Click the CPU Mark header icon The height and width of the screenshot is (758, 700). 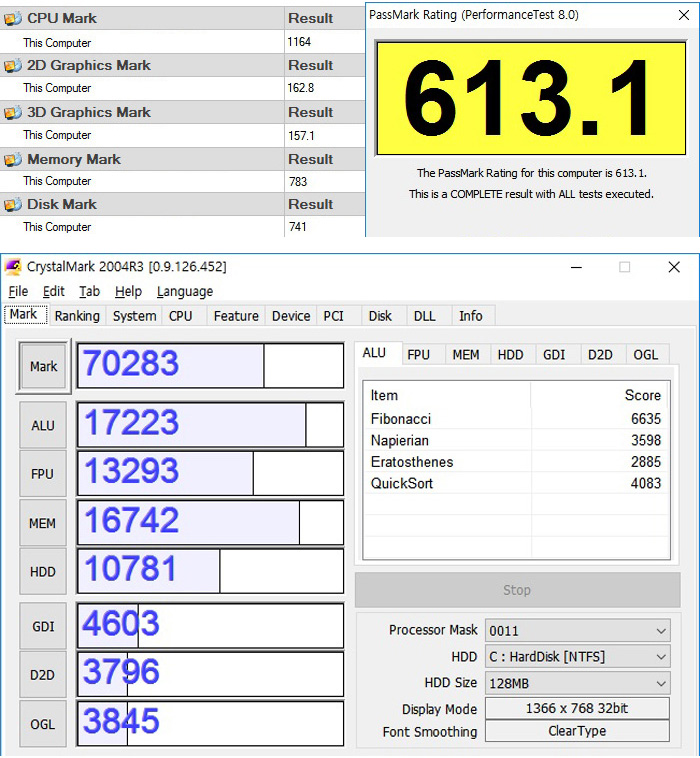pyautogui.click(x=13, y=19)
